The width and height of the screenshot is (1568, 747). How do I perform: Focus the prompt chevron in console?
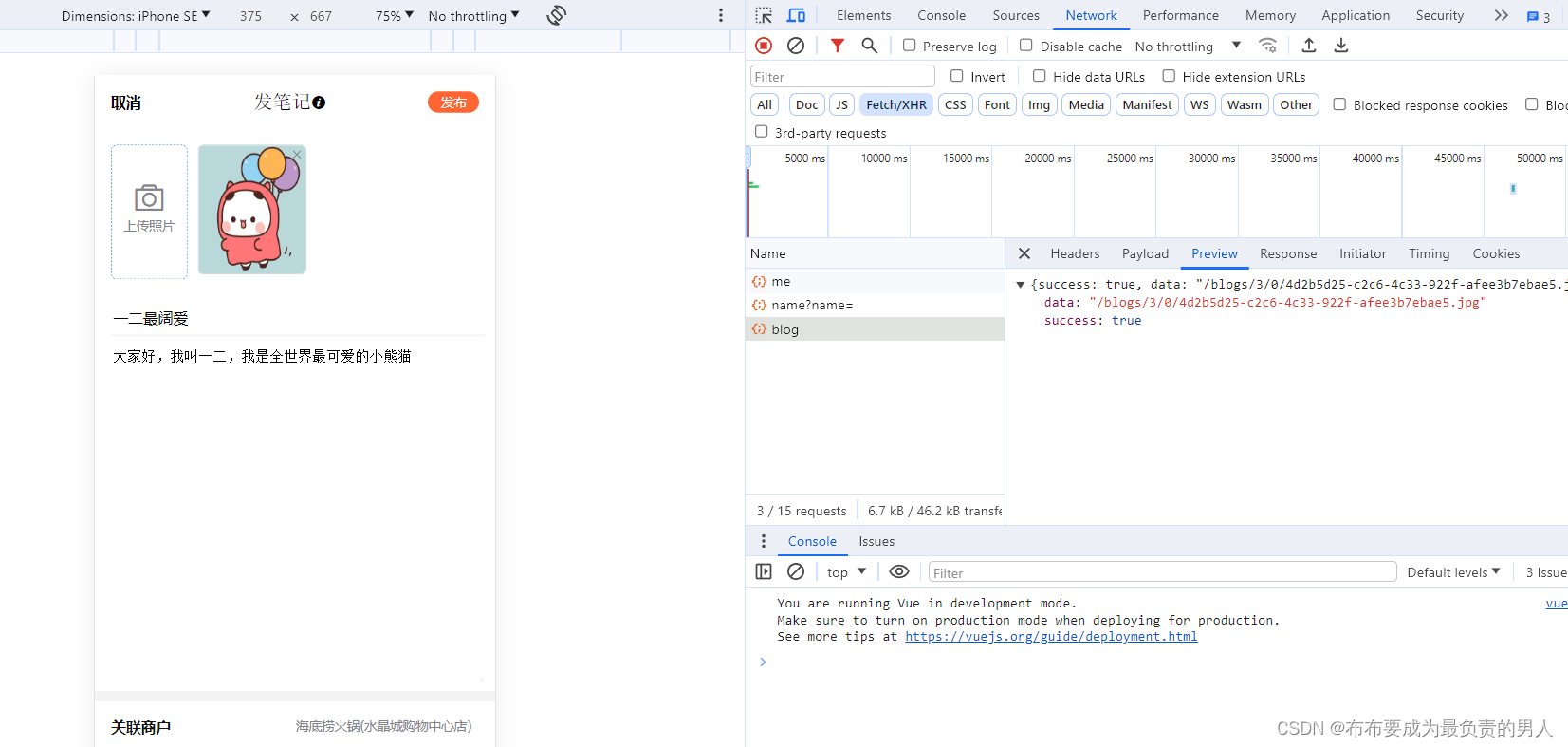click(x=763, y=662)
